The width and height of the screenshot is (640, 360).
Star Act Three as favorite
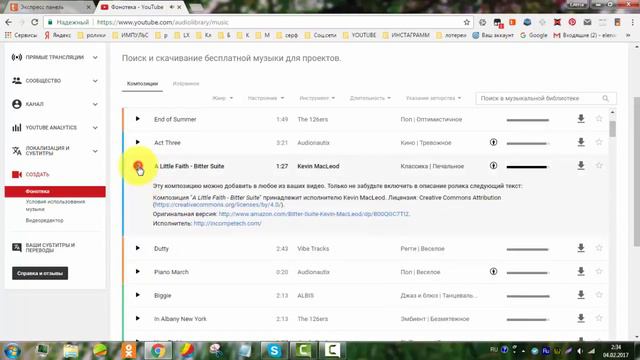pyautogui.click(x=599, y=142)
